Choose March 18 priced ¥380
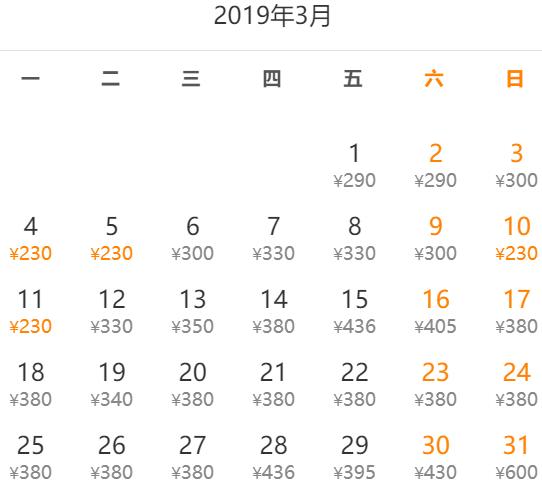The image size is (542, 502). pyautogui.click(x=30, y=385)
